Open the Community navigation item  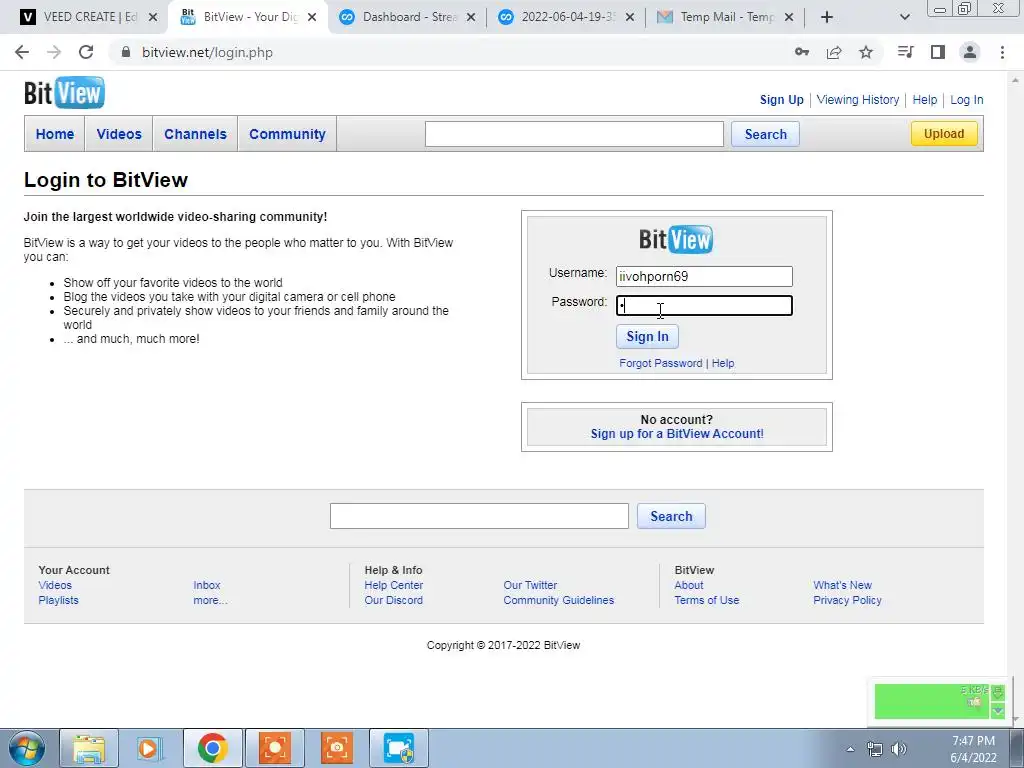[x=287, y=134]
